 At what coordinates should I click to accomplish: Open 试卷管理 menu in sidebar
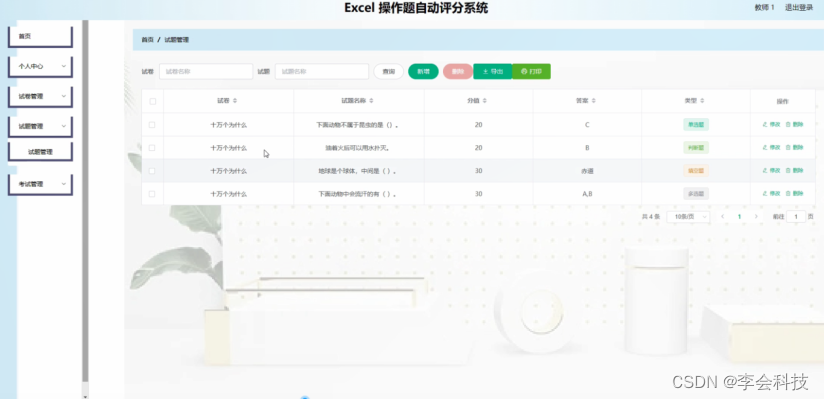tap(40, 97)
